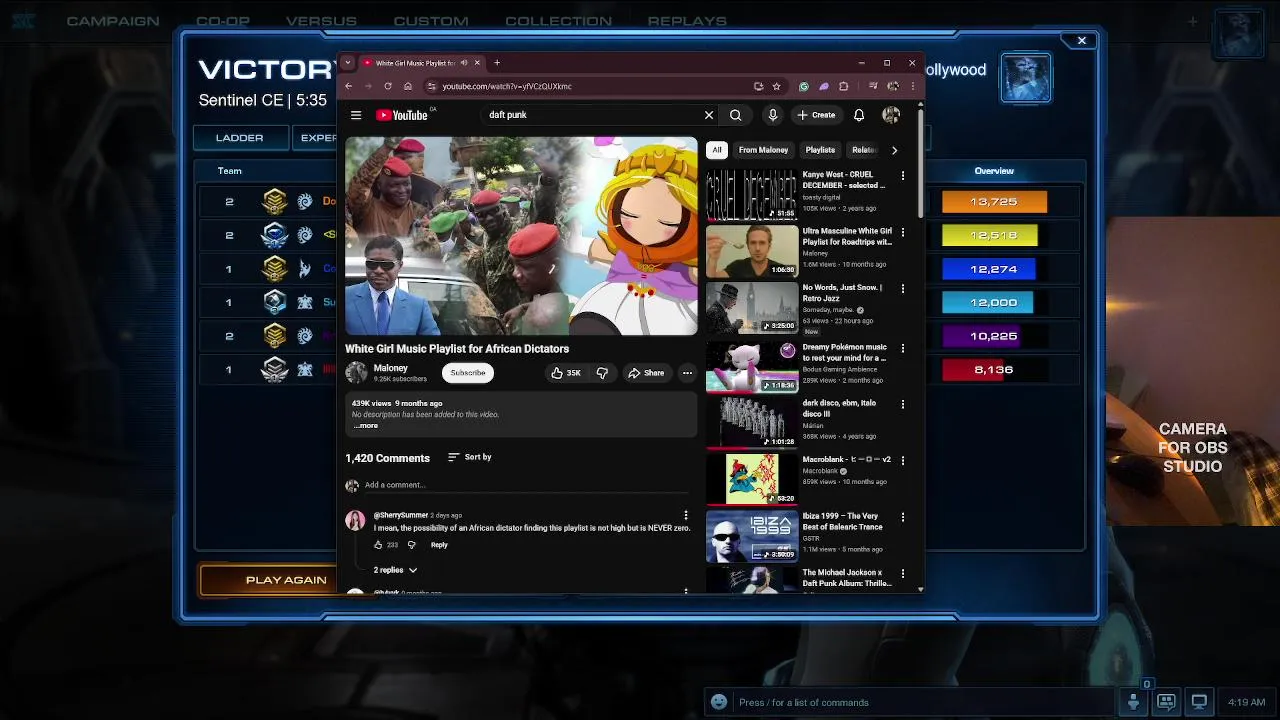Reply to SherrySummer's comment
This screenshot has width=1280, height=720.
439,545
